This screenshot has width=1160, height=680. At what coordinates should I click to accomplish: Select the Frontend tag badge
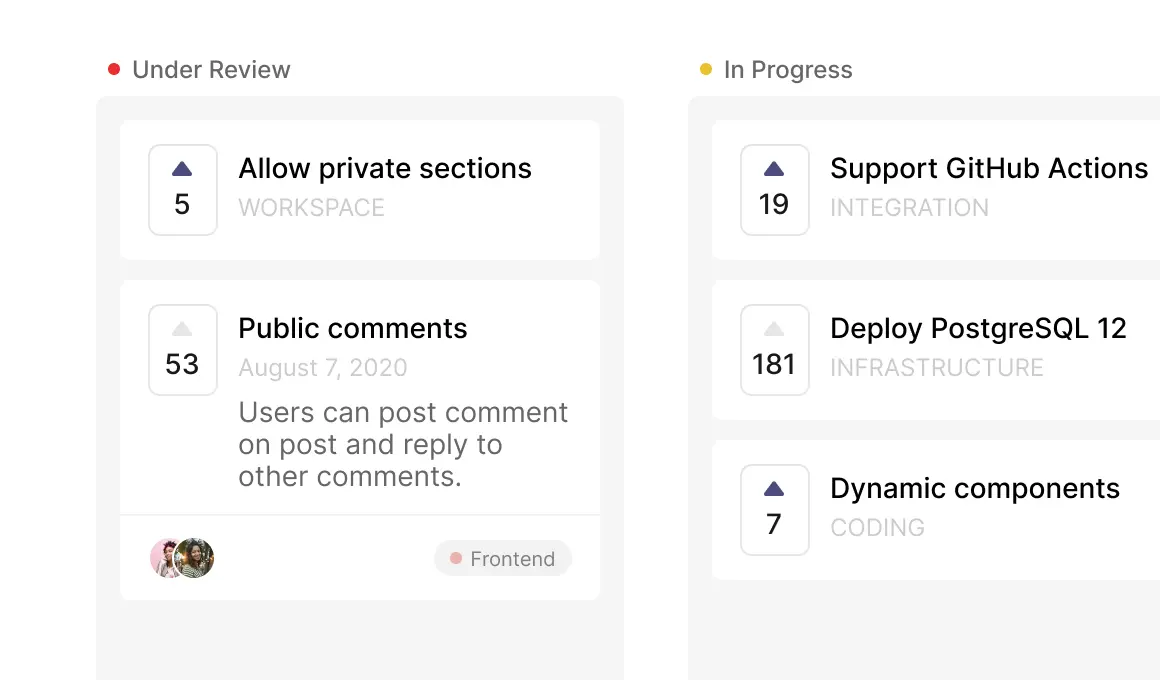pos(503,558)
